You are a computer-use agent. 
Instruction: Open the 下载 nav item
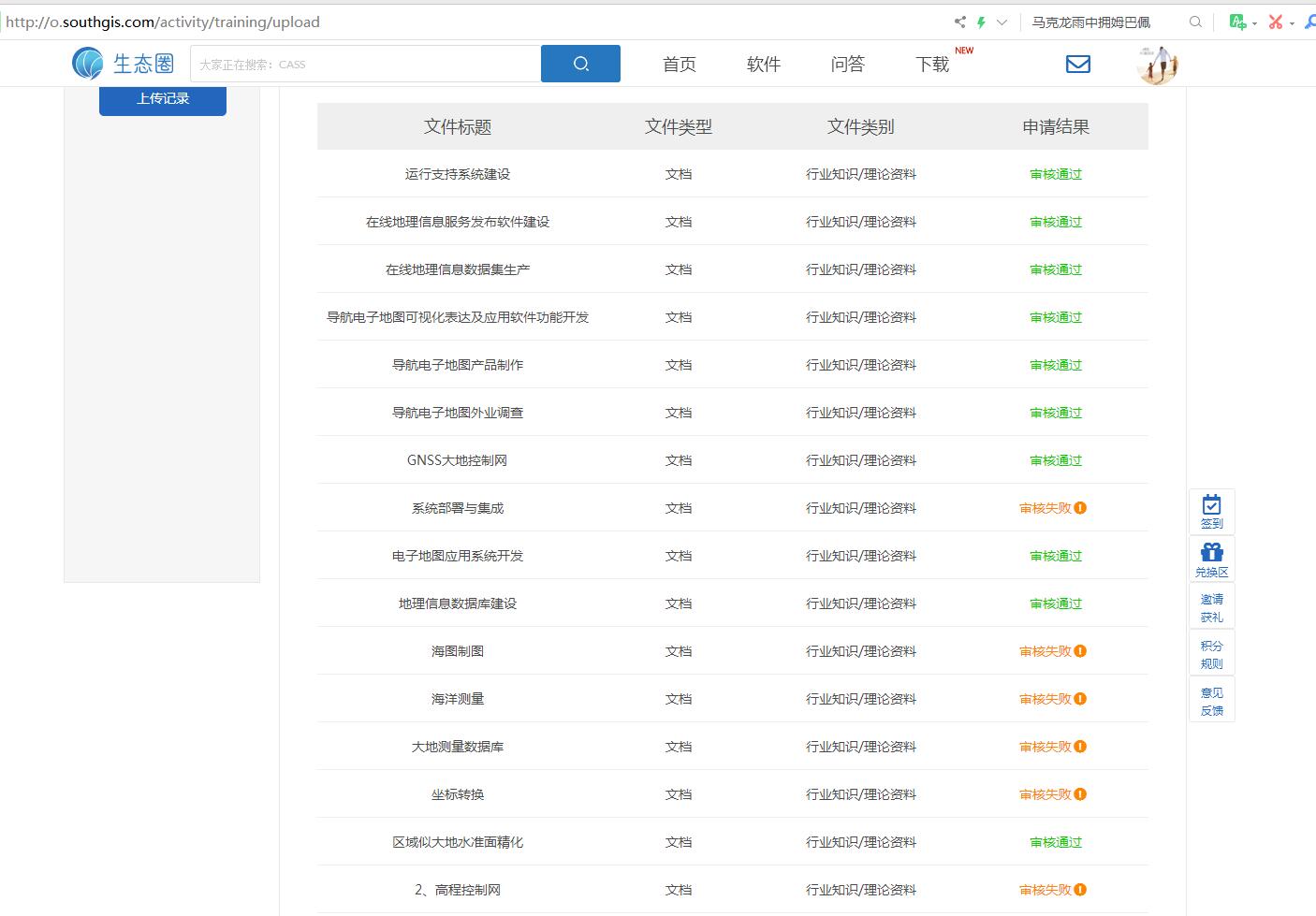[932, 64]
